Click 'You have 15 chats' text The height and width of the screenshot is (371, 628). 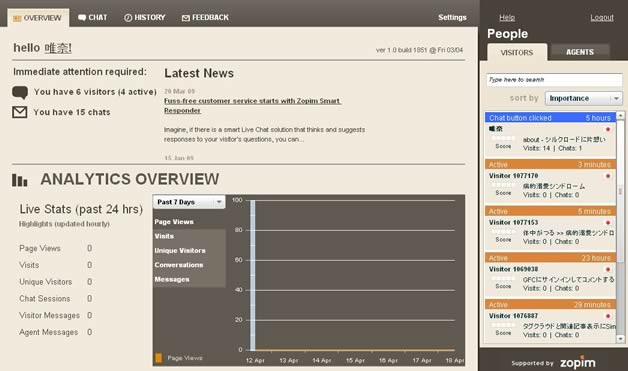72,112
